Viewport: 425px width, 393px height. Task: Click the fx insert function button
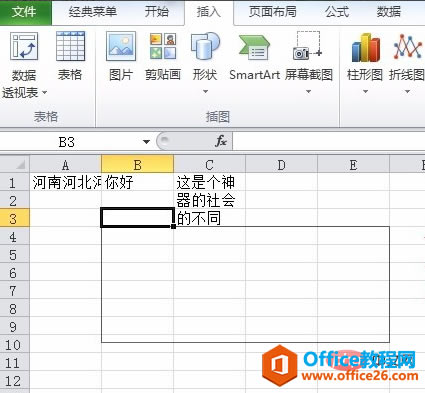click(x=221, y=141)
